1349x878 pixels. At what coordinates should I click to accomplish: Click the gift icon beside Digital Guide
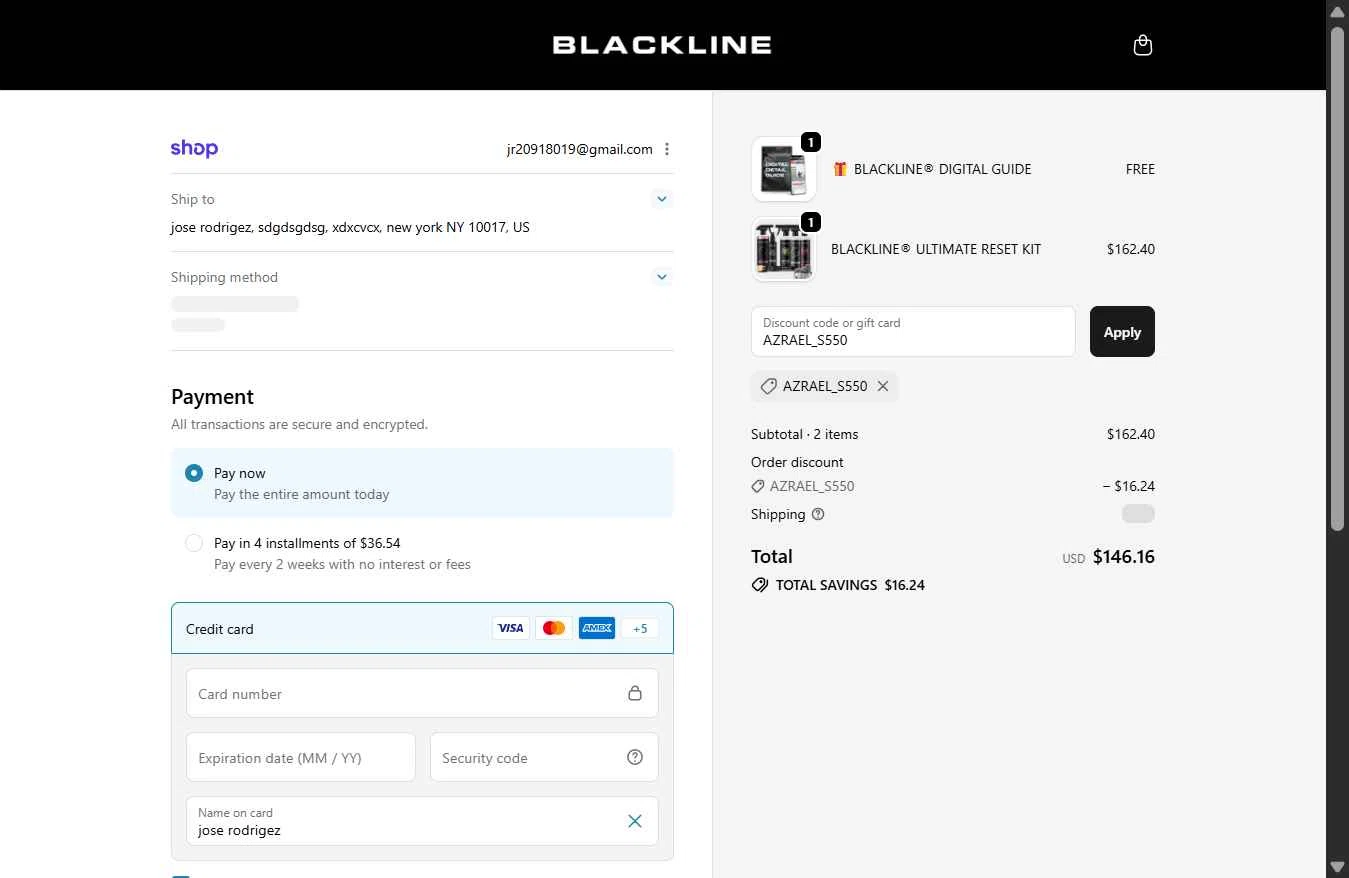pyautogui.click(x=840, y=169)
